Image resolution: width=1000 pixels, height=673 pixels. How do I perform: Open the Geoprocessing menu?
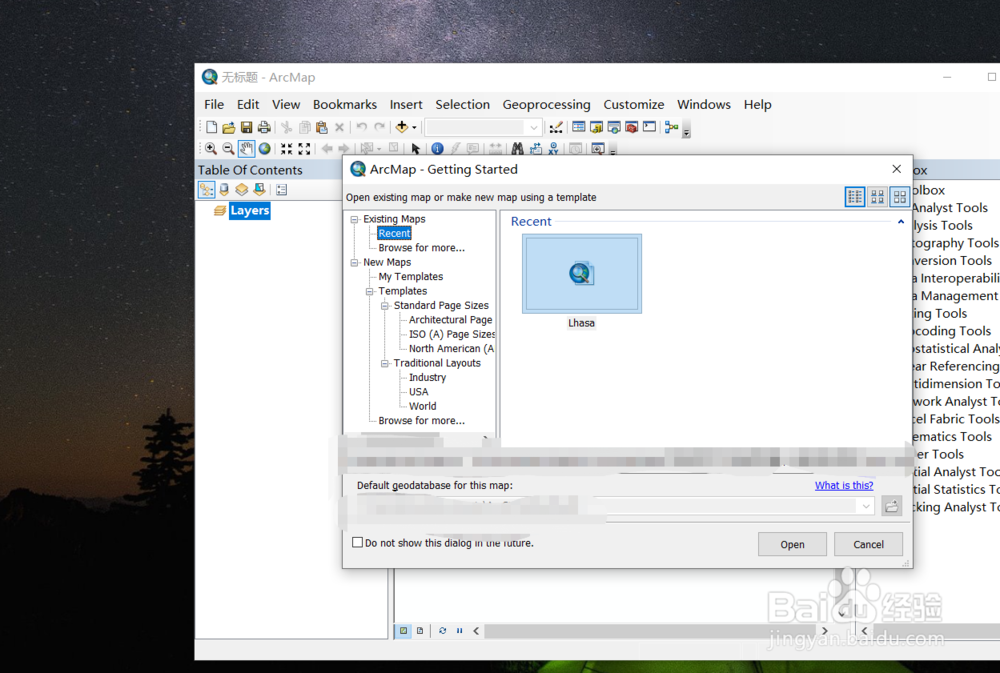point(546,105)
